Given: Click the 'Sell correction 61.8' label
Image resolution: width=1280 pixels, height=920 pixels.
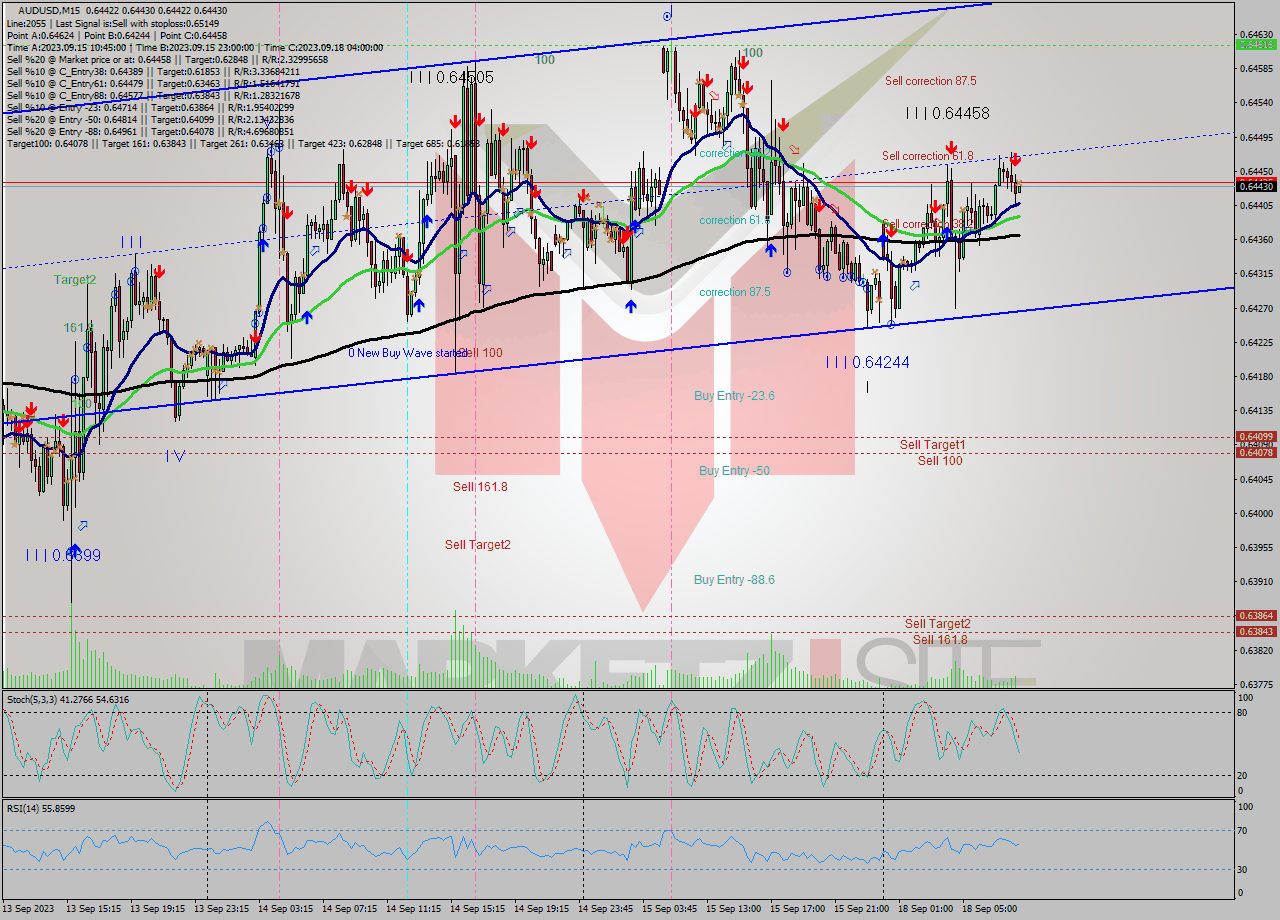Looking at the screenshot, I should [928, 156].
